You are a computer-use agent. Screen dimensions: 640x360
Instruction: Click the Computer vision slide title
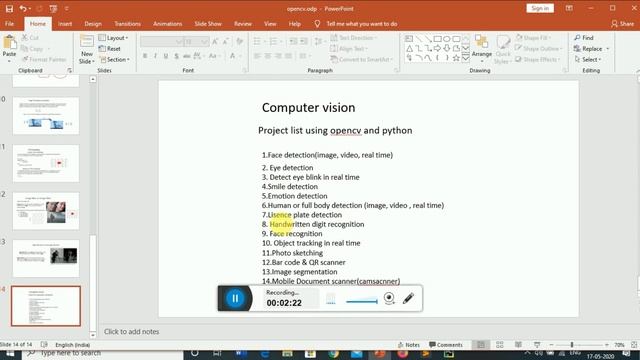point(309,108)
